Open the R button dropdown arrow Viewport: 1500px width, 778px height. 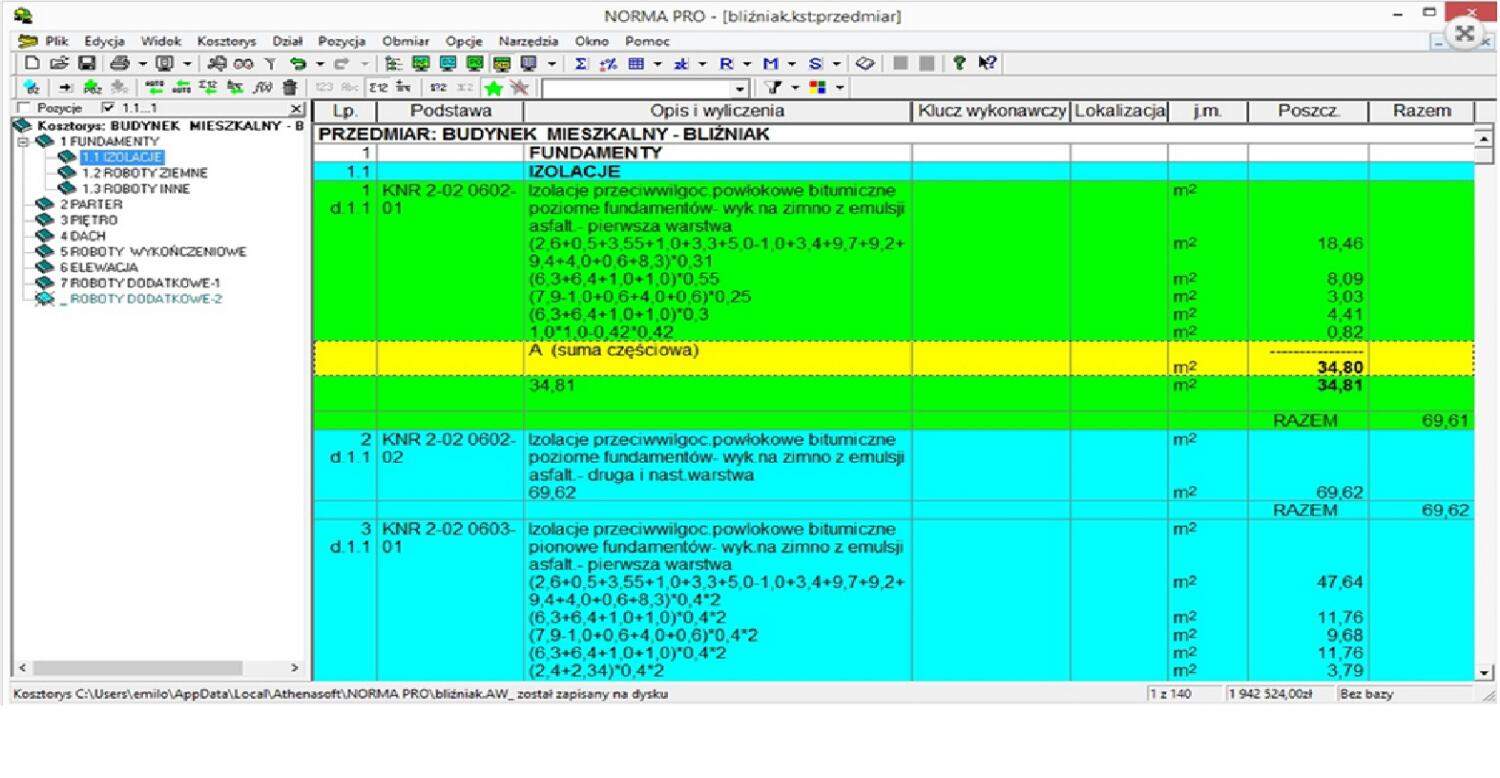[x=747, y=63]
